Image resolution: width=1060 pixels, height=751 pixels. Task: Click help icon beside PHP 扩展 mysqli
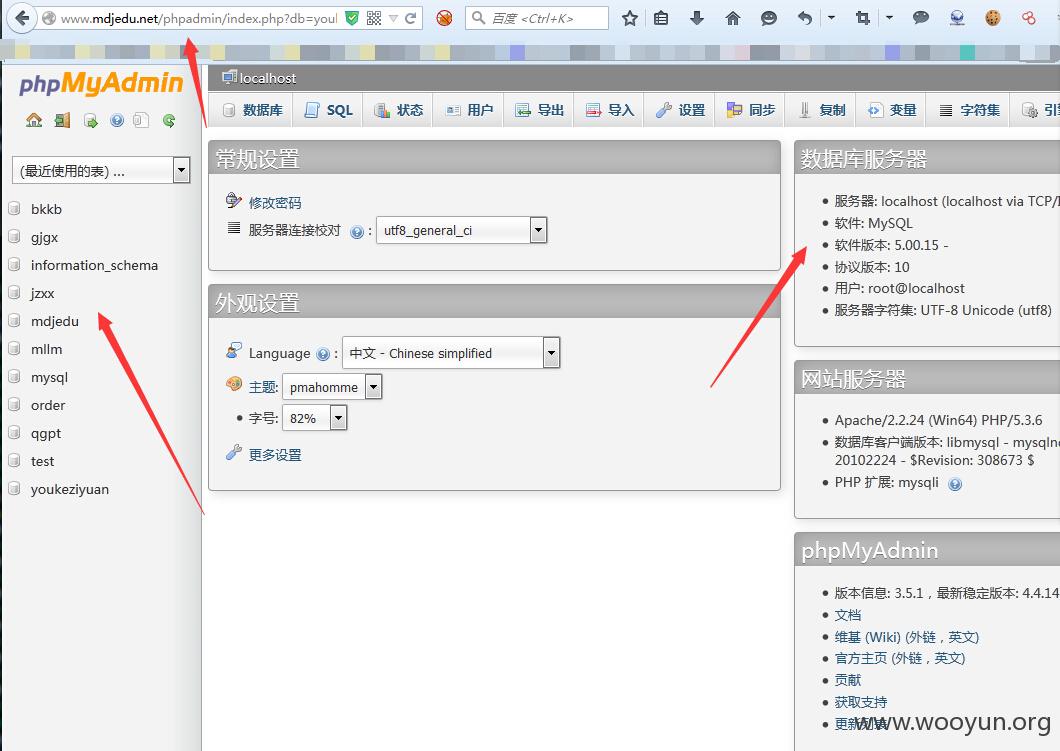955,484
